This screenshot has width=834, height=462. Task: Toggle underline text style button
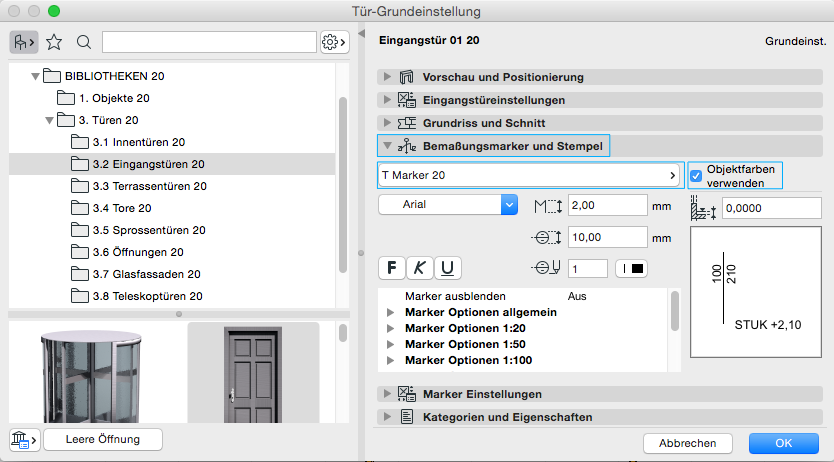click(447, 268)
